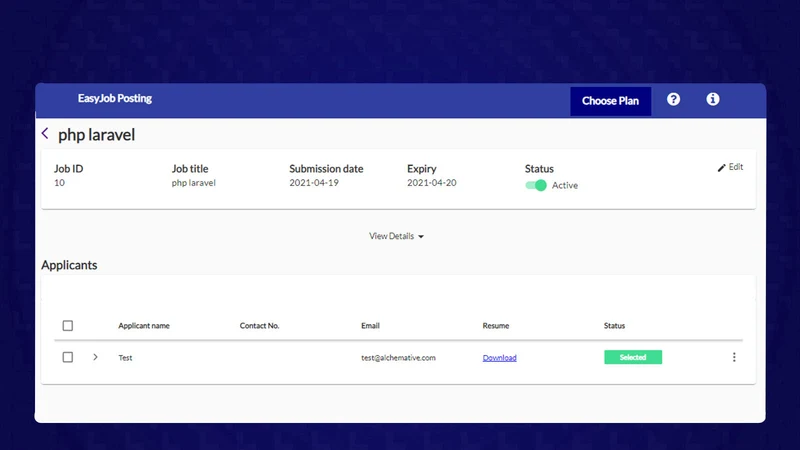
Task: Click the EasyJob Posting title
Action: point(115,98)
